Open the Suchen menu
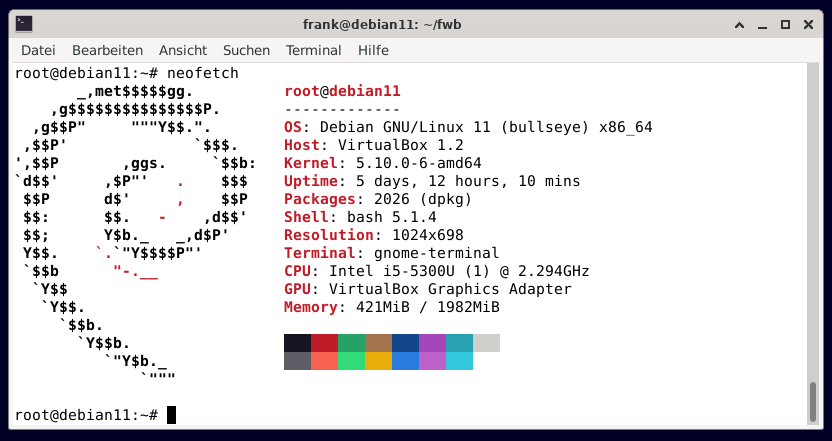This screenshot has height=441, width=832. tap(246, 50)
